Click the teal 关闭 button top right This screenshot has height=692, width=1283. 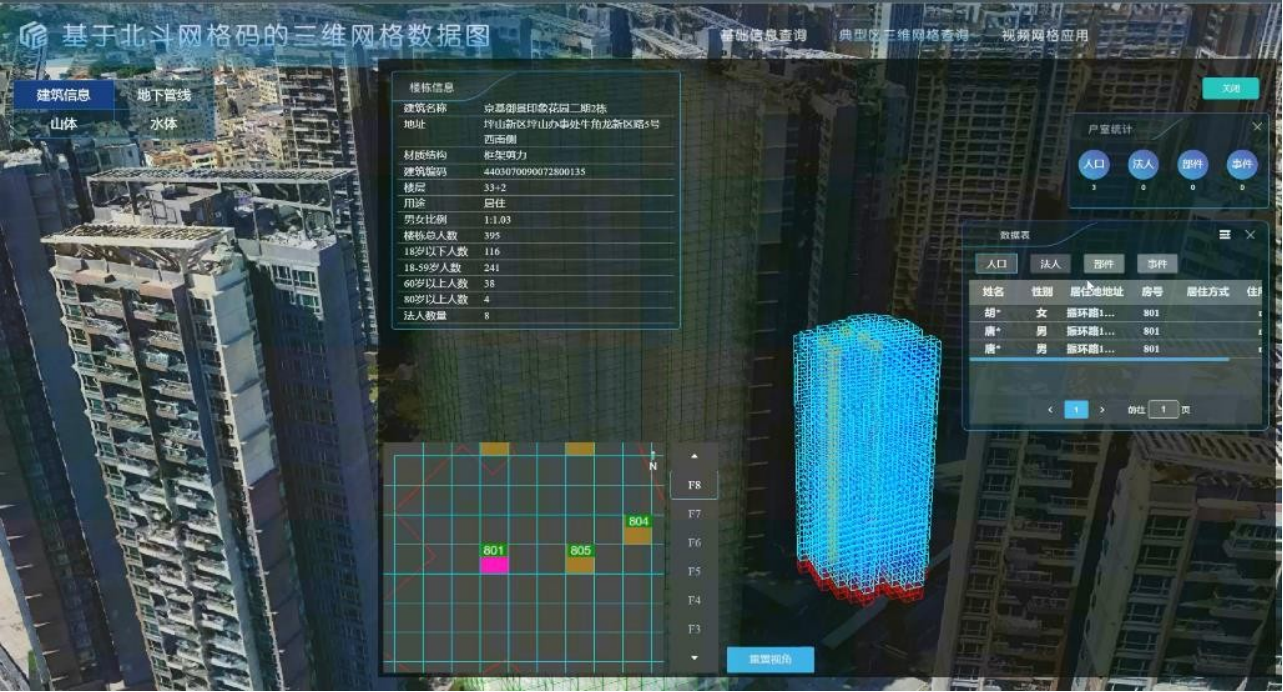(x=1230, y=88)
